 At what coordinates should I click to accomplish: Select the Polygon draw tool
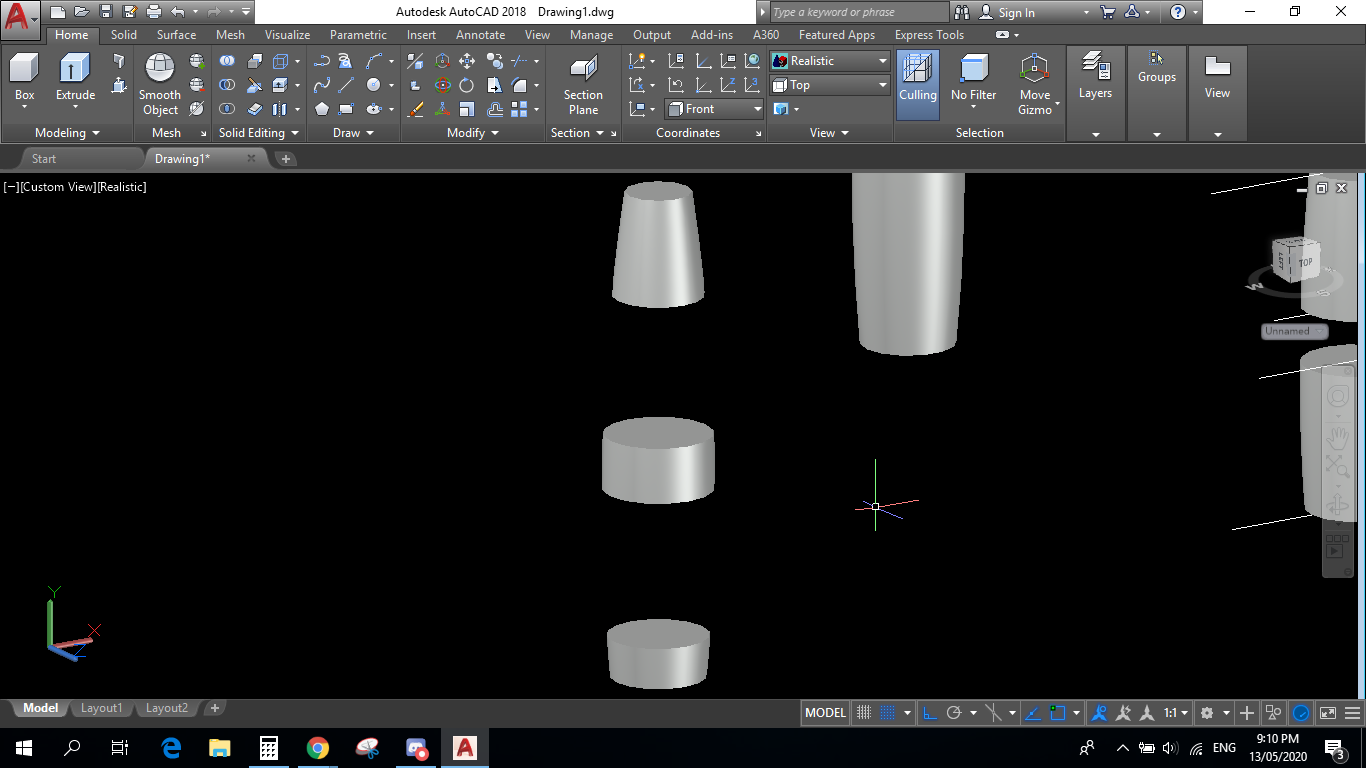click(321, 109)
